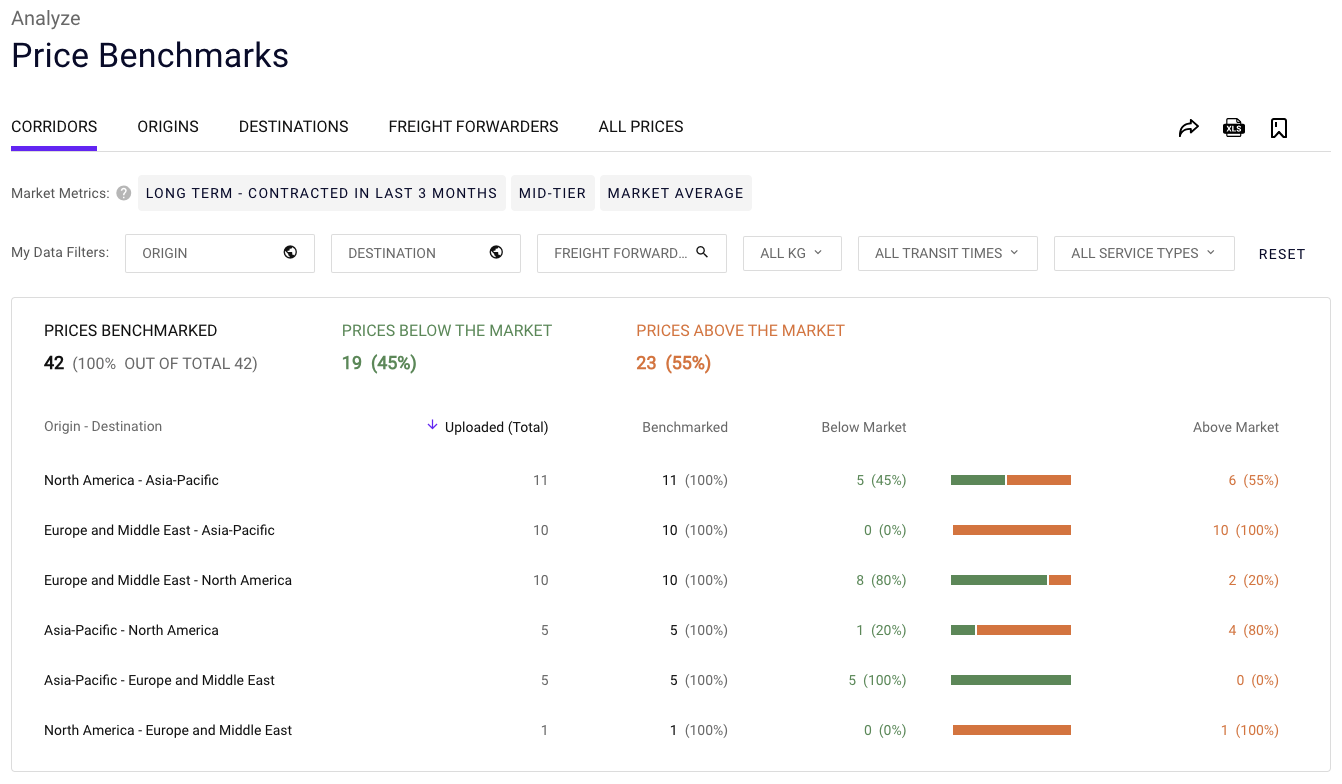Click the Analyze breadcrumb text
Viewport: 1342px width, 784px height.
46,18
